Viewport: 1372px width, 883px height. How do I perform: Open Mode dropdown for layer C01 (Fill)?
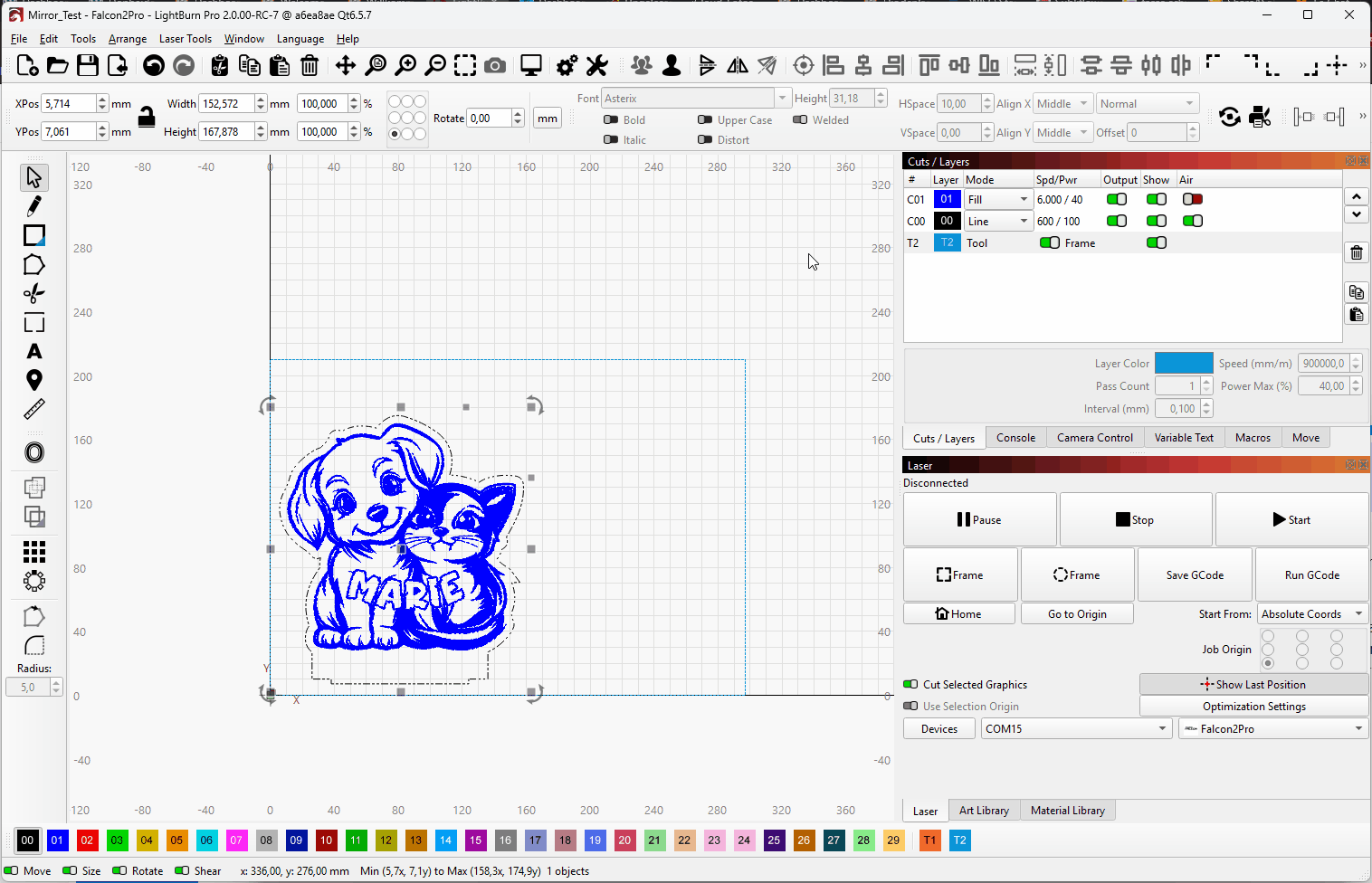[x=998, y=199]
